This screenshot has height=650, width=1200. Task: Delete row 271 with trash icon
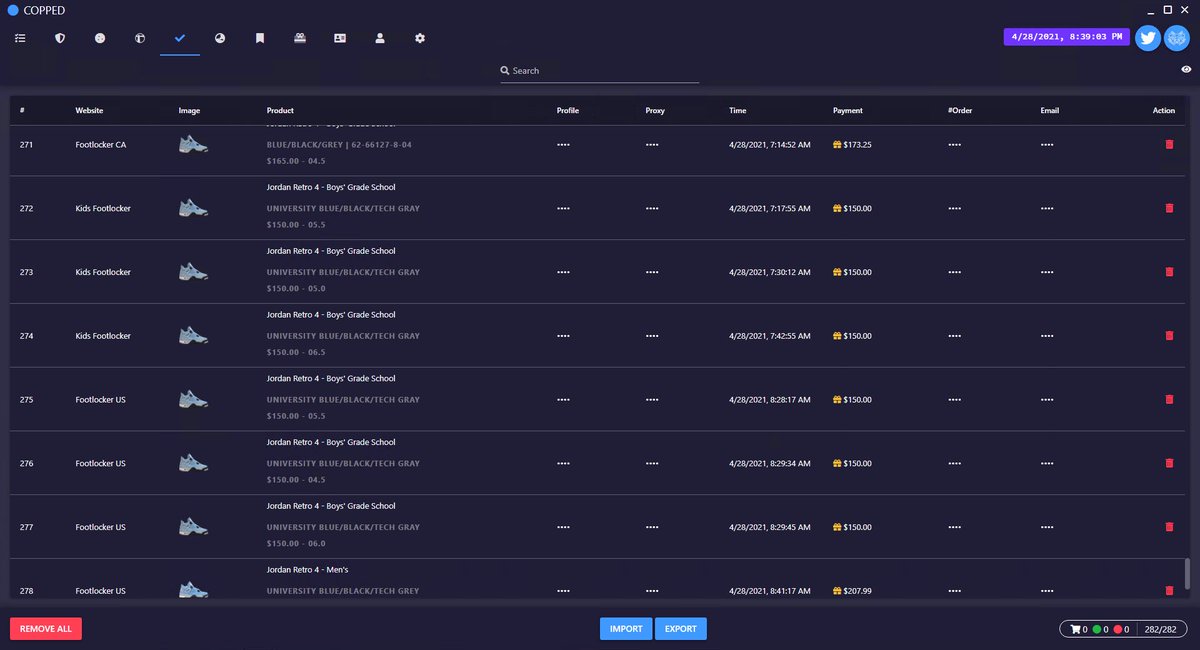point(1169,145)
